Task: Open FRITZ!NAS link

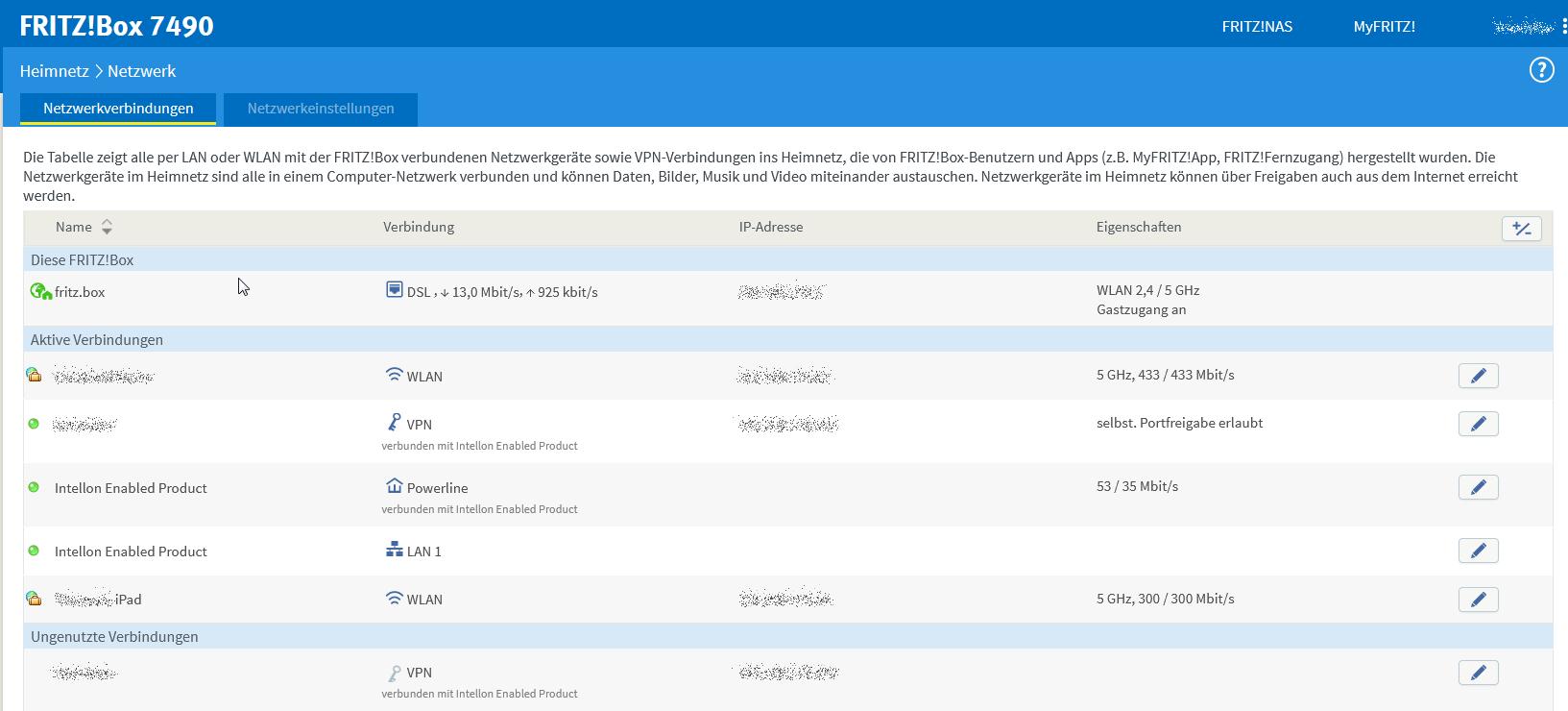Action: (1257, 26)
